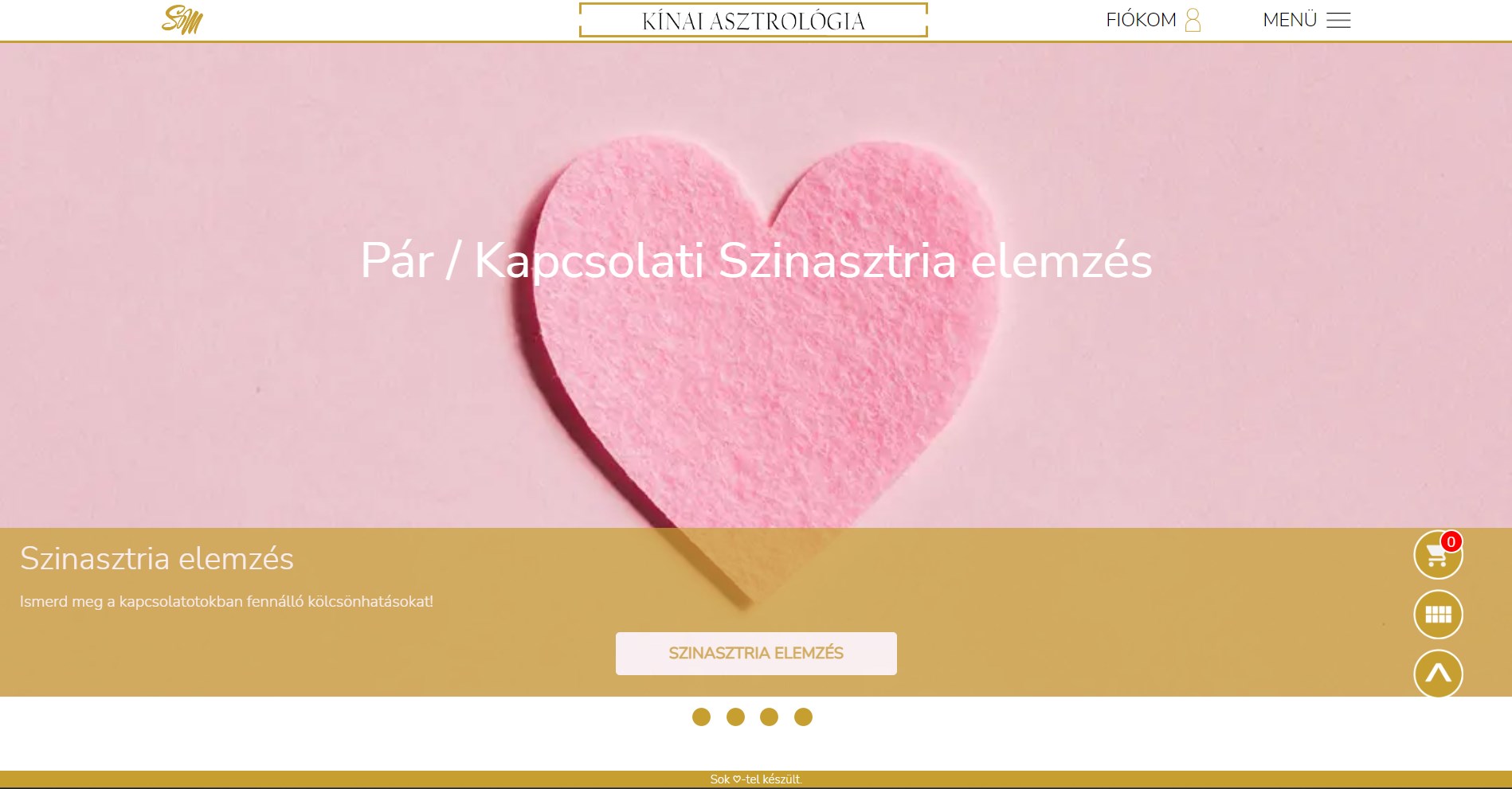Viewport: 1512px width, 789px height.
Task: Open the user account profile icon
Action: click(1193, 20)
